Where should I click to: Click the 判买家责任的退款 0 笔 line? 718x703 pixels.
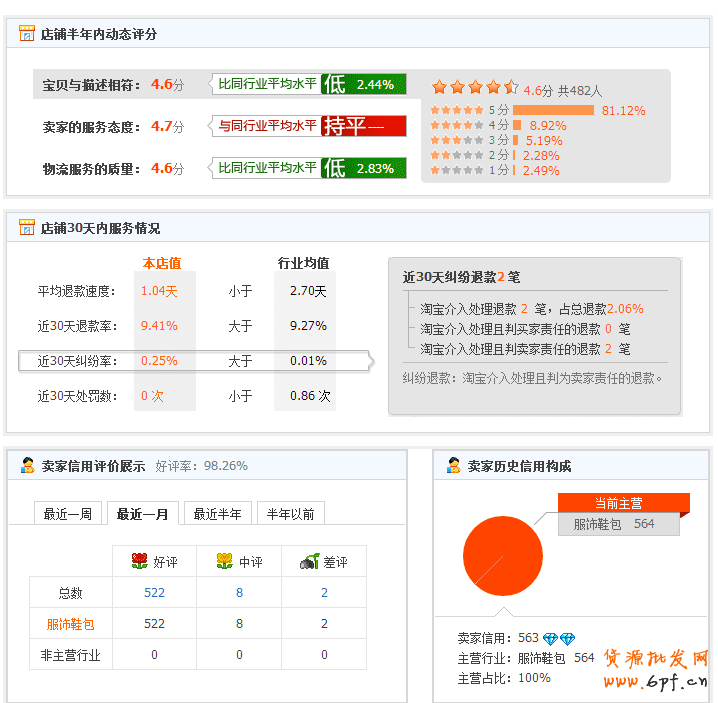[525, 329]
